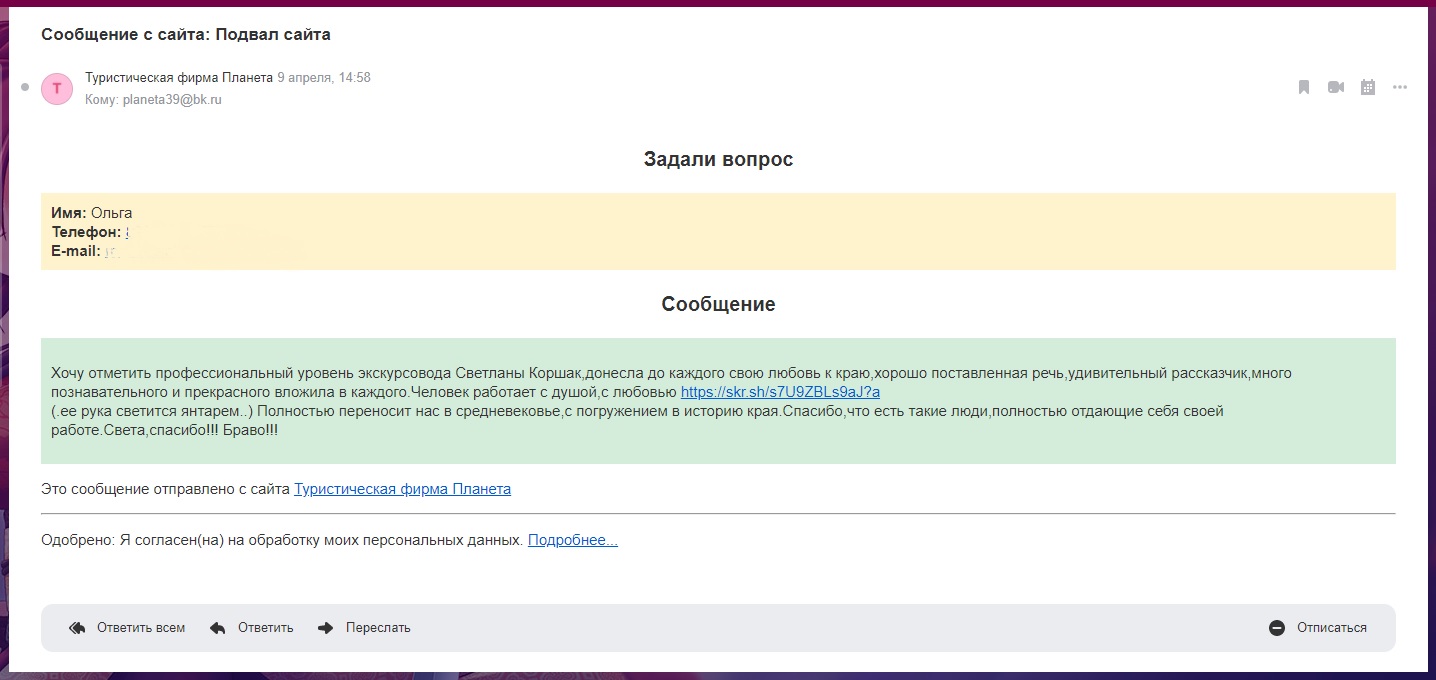The width and height of the screenshot is (1436, 680).
Task: Click the sender avatar letter T
Action: [x=56, y=88]
